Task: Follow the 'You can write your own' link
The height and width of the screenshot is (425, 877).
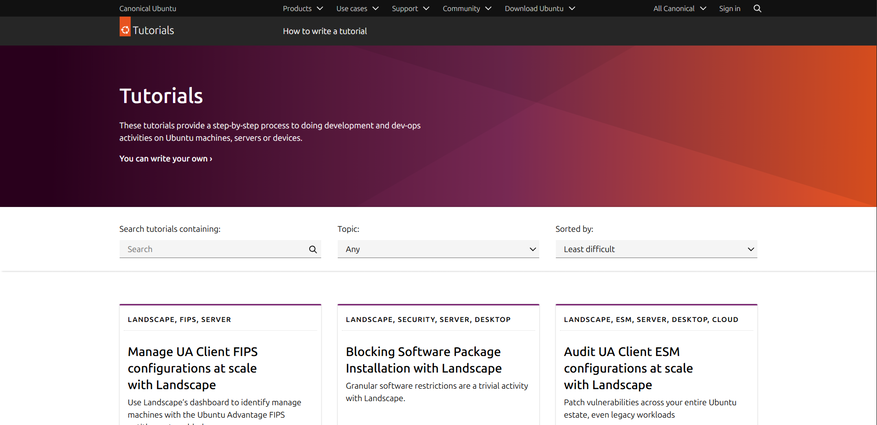Action: (x=166, y=158)
